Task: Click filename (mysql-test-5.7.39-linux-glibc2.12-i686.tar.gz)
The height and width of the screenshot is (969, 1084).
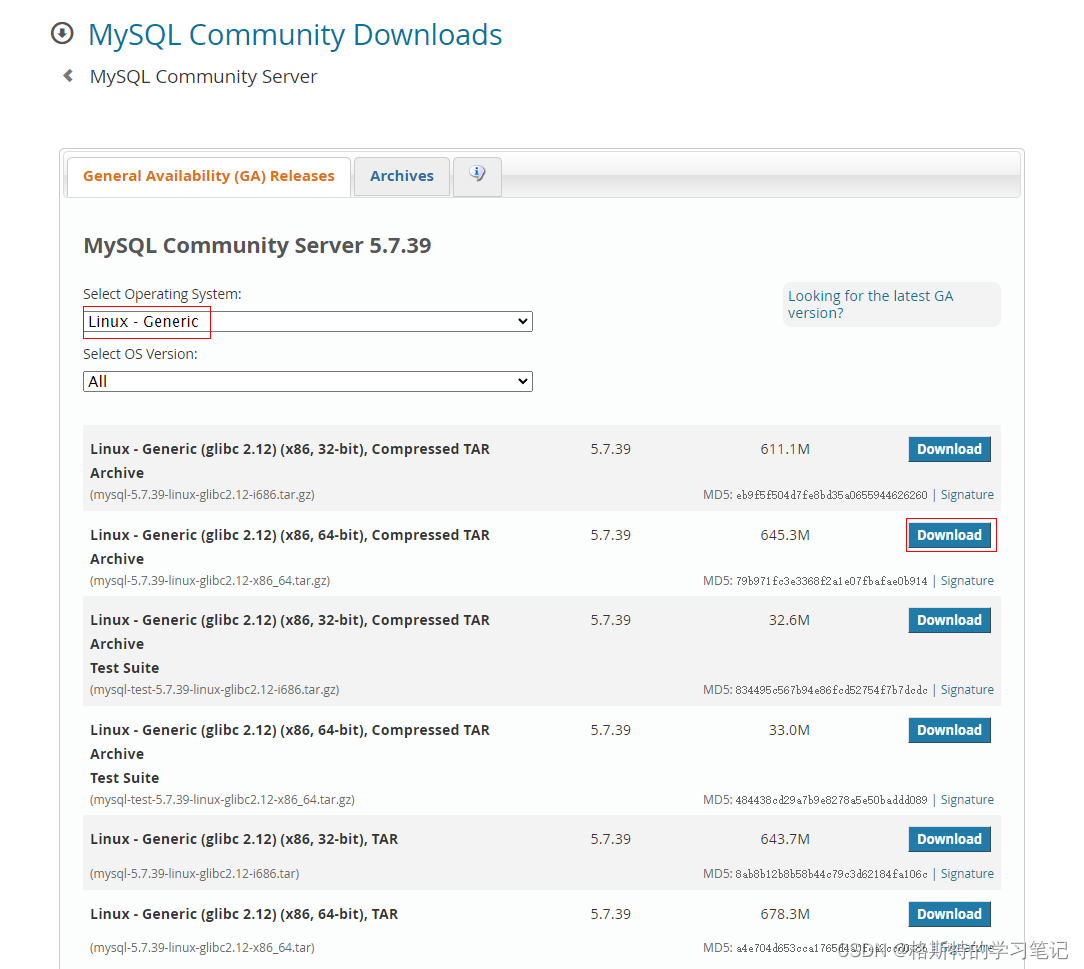Action: tap(214, 690)
